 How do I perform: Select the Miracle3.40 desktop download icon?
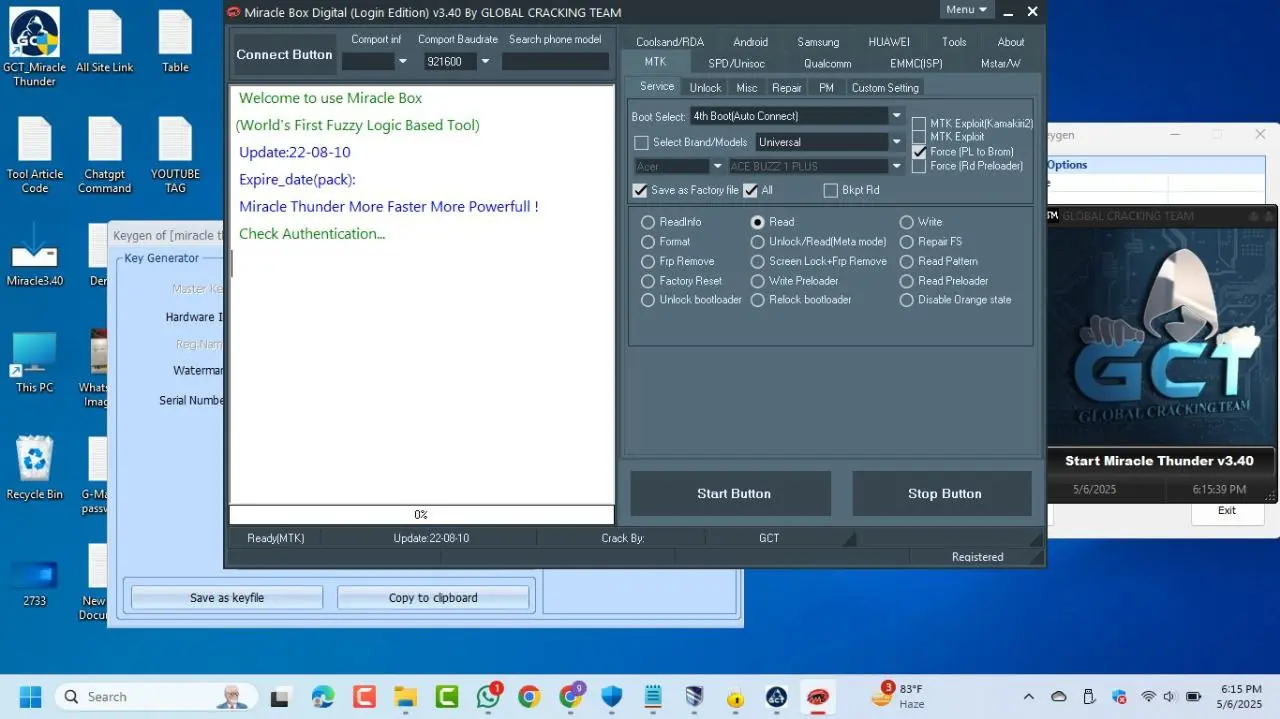point(34,256)
